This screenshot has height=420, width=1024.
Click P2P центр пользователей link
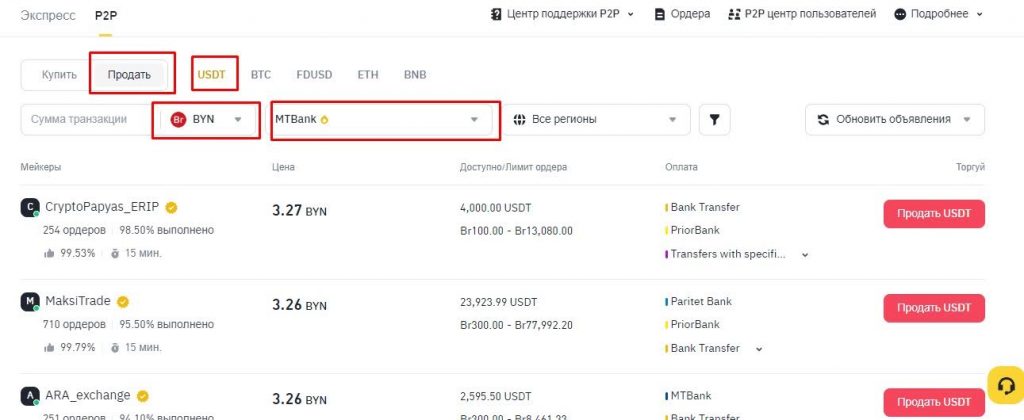(x=810, y=14)
